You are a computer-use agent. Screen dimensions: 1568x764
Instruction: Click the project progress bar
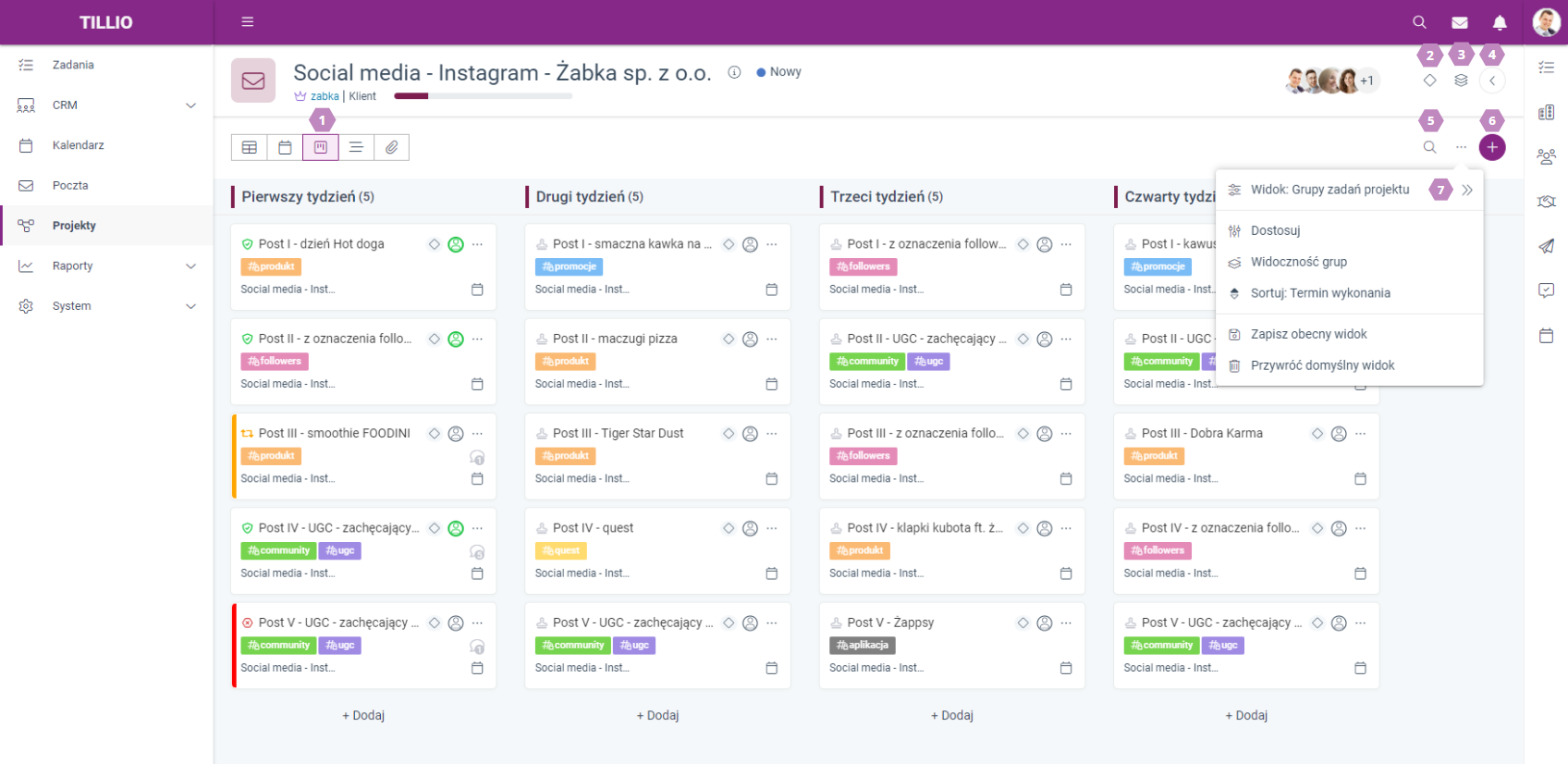[483, 95]
